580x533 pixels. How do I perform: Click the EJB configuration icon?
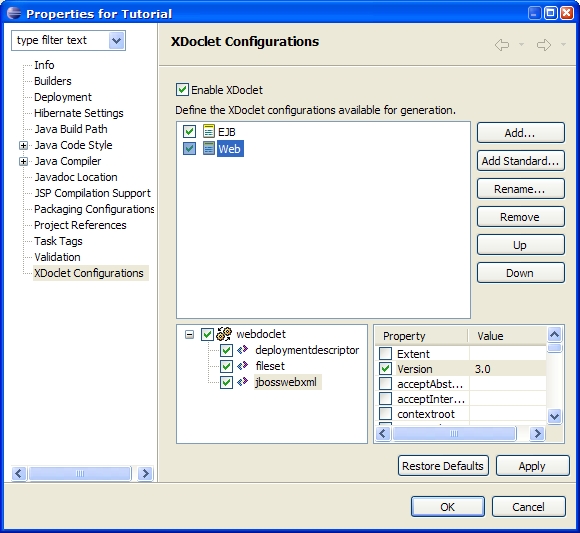click(209, 131)
